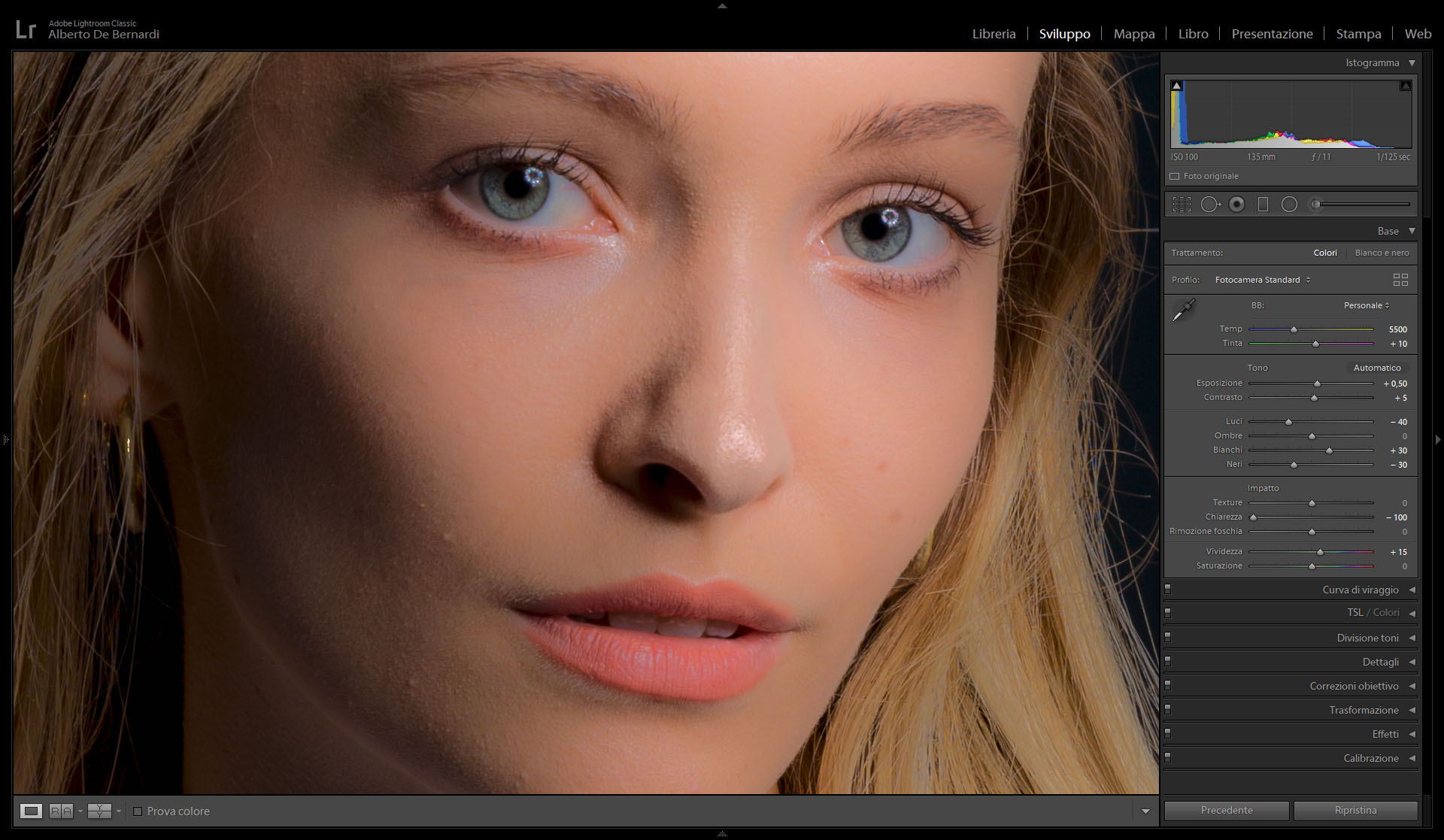Select the Spot removal tool
1444x840 pixels.
point(1209,205)
